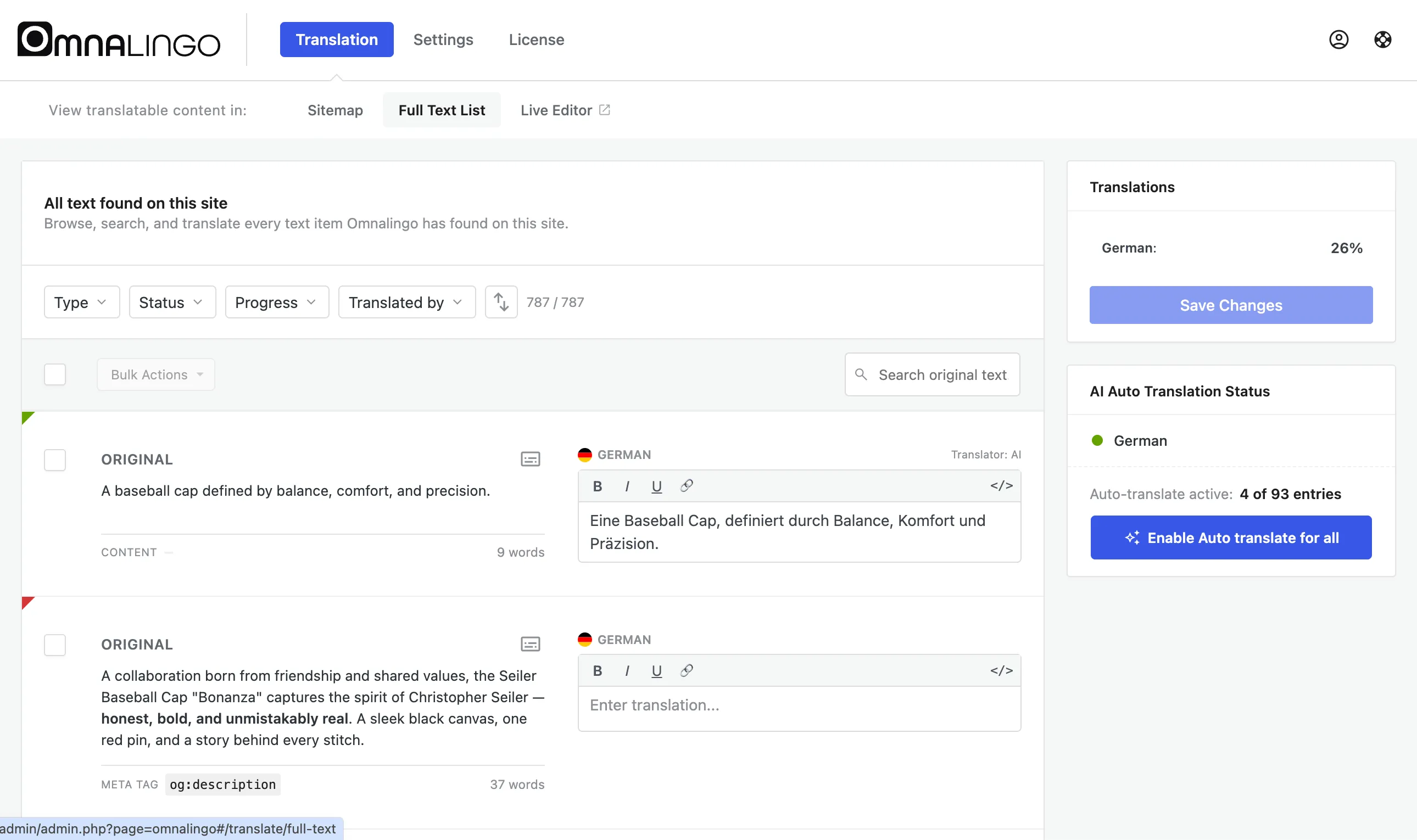The image size is (1417, 840).
Task: Check the baseball cap entry checkbox
Action: point(55,460)
